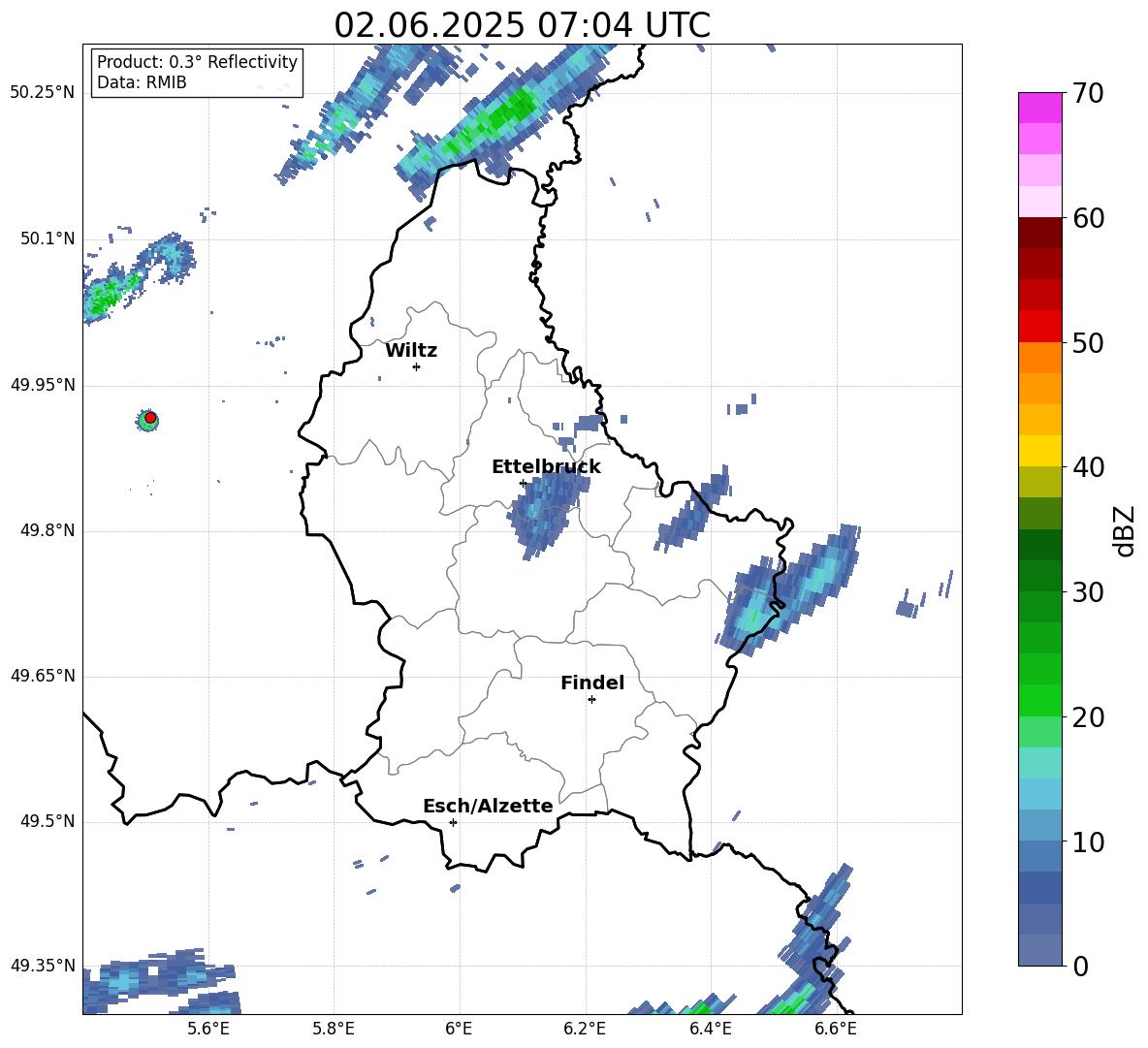Click the title "02.06.2025 07:04 UTC"
1148x1048 pixels.
click(x=522, y=25)
